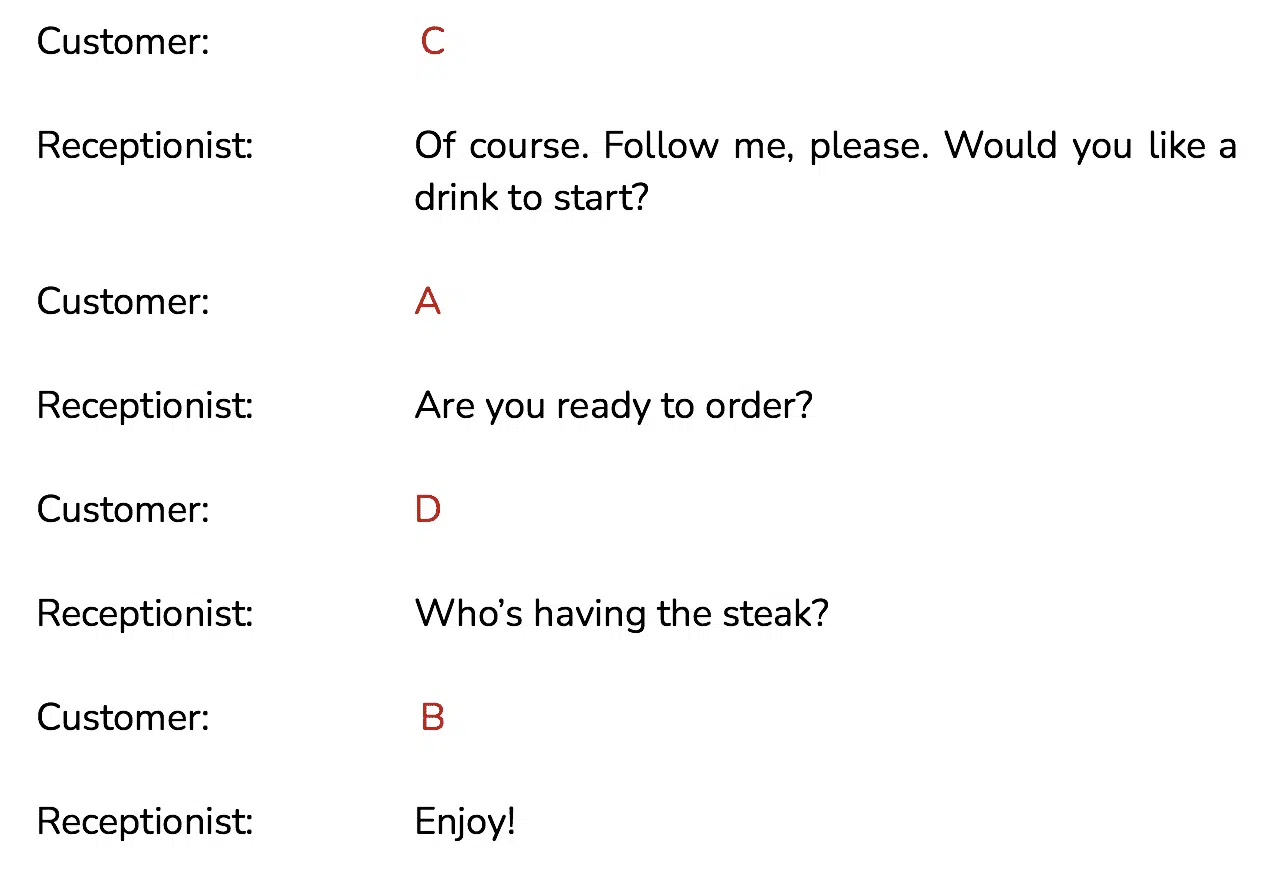Click the Receptionist label beside "Enjoy!"
The image size is (1286, 890).
[x=145, y=823]
